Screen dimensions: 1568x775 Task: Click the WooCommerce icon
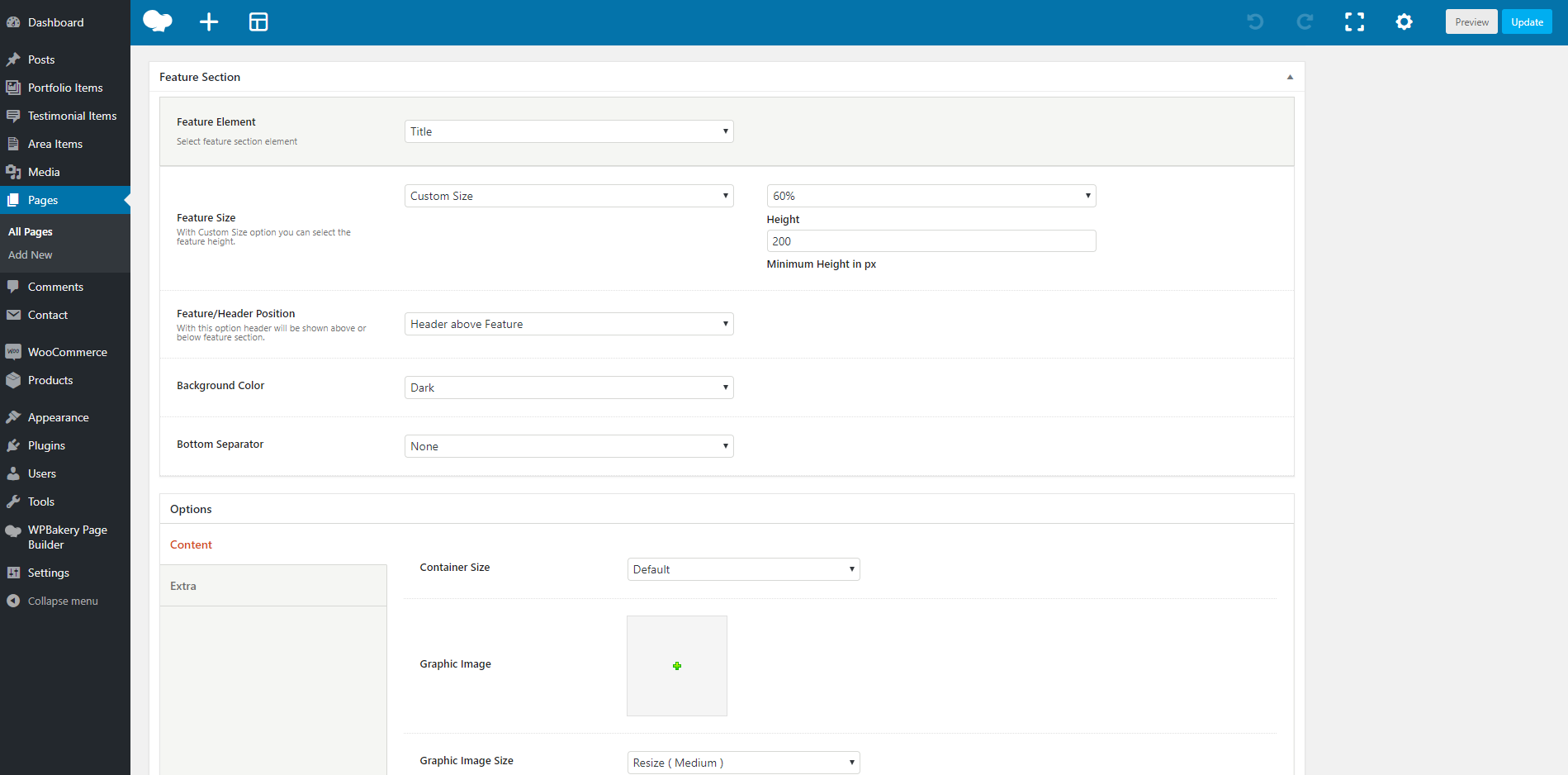[13, 352]
